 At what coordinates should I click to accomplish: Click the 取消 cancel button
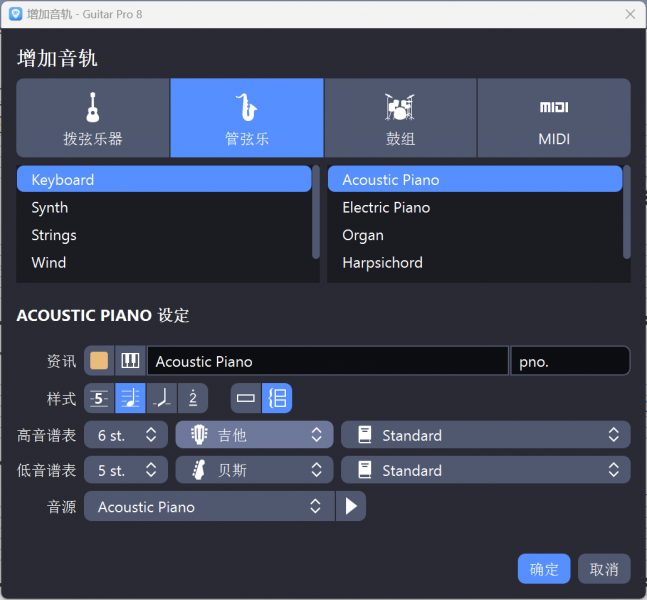tap(604, 569)
